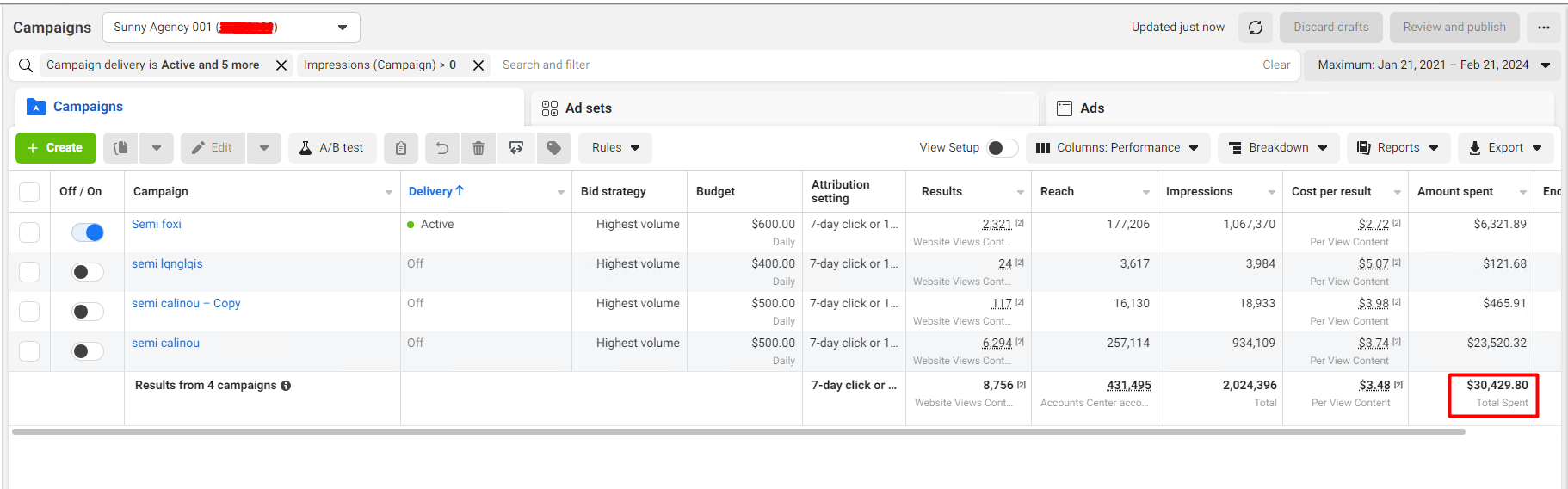Open the Columns: Performance dropdown
The width and height of the screenshot is (1568, 489).
1118,148
